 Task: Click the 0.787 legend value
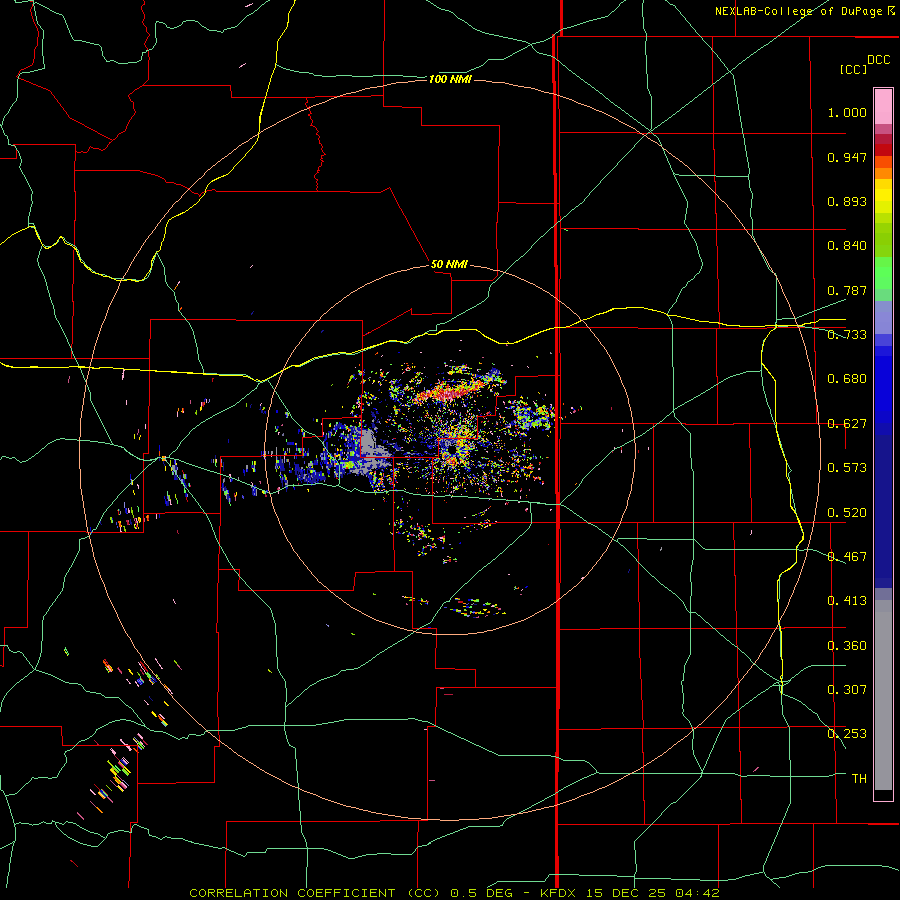pos(847,290)
